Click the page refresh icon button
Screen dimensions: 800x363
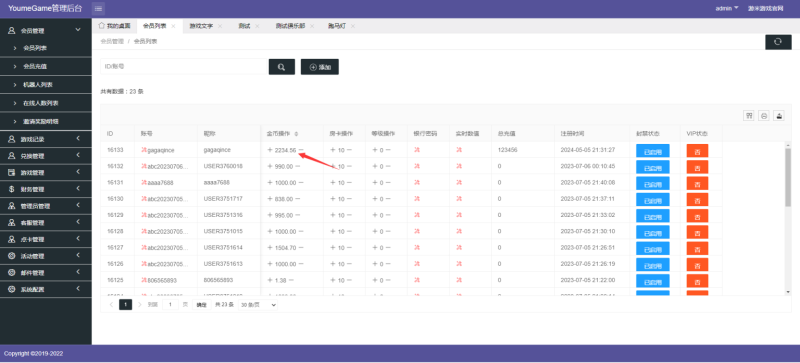[778, 42]
